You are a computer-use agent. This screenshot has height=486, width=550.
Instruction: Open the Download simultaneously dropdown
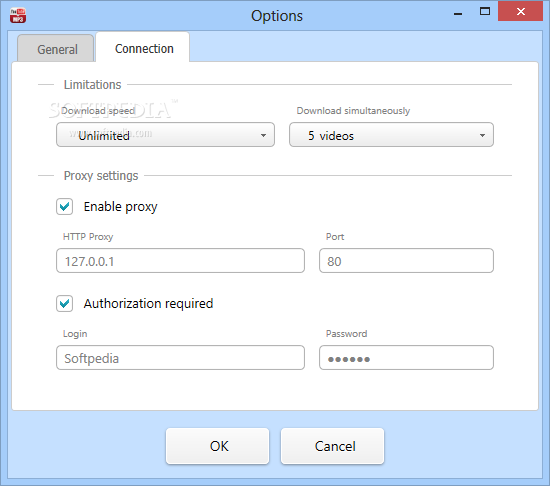(x=391, y=135)
